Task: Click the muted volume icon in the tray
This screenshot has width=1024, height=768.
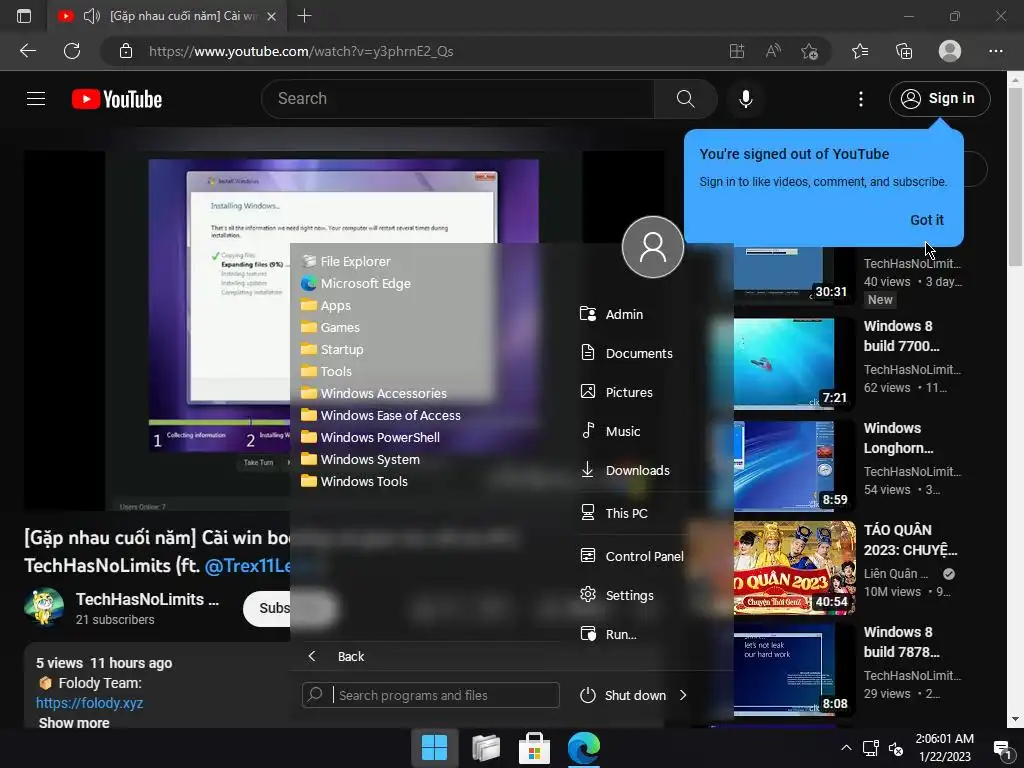Action: (896, 748)
